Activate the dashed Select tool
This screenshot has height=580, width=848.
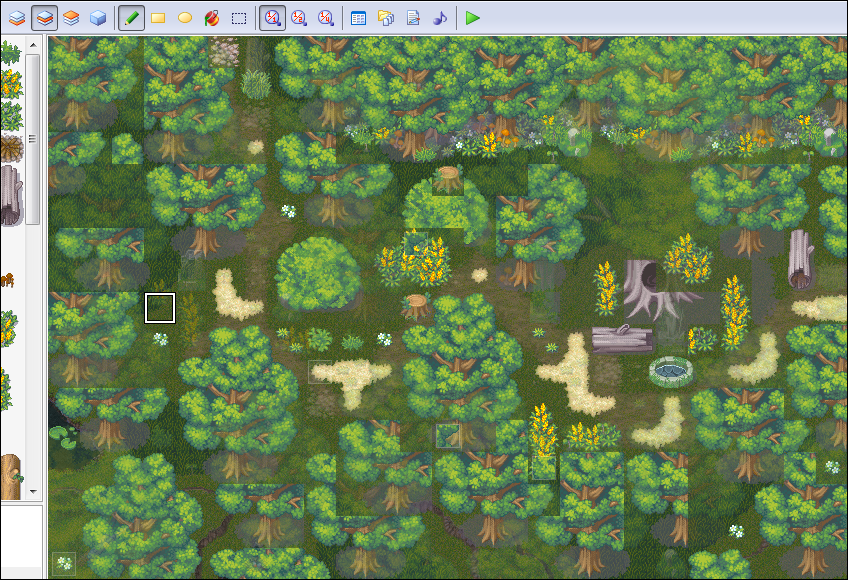click(x=238, y=18)
